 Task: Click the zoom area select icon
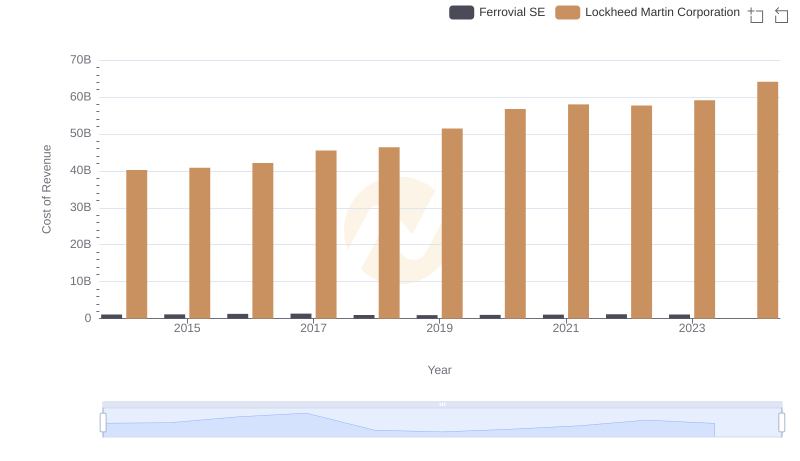(756, 15)
